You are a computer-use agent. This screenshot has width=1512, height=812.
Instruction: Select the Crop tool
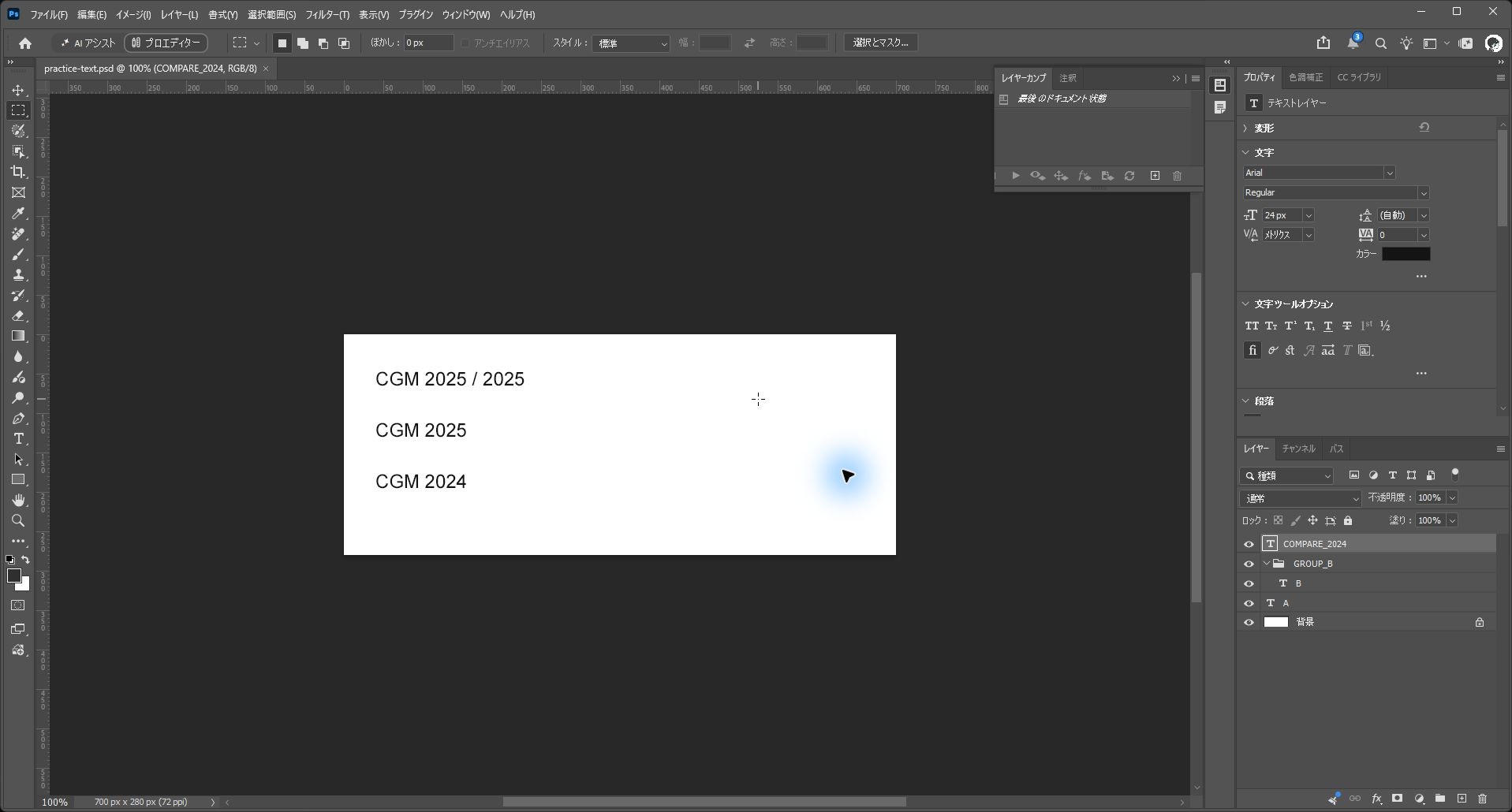coord(18,172)
